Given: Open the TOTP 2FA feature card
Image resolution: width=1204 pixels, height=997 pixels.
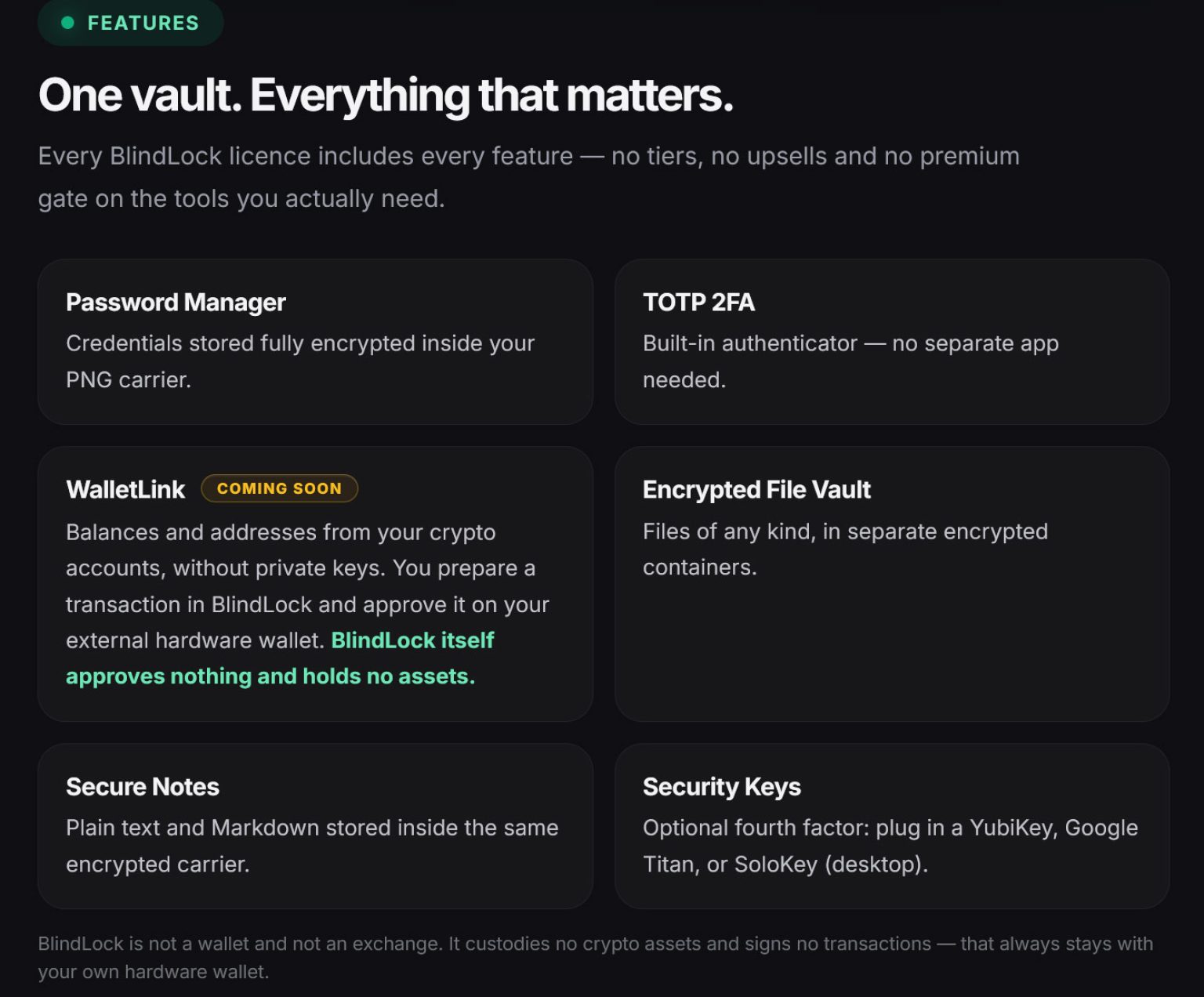Looking at the screenshot, I should click(892, 342).
